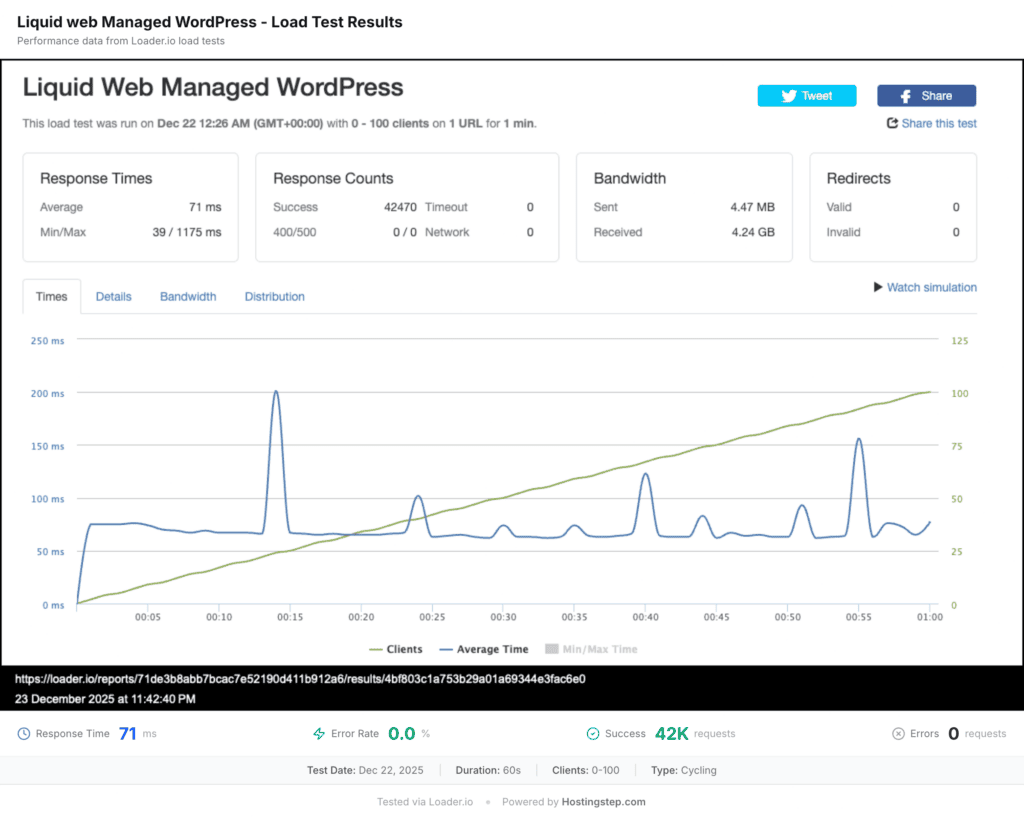Open the Share this test link
1024x819 pixels.
coord(939,123)
